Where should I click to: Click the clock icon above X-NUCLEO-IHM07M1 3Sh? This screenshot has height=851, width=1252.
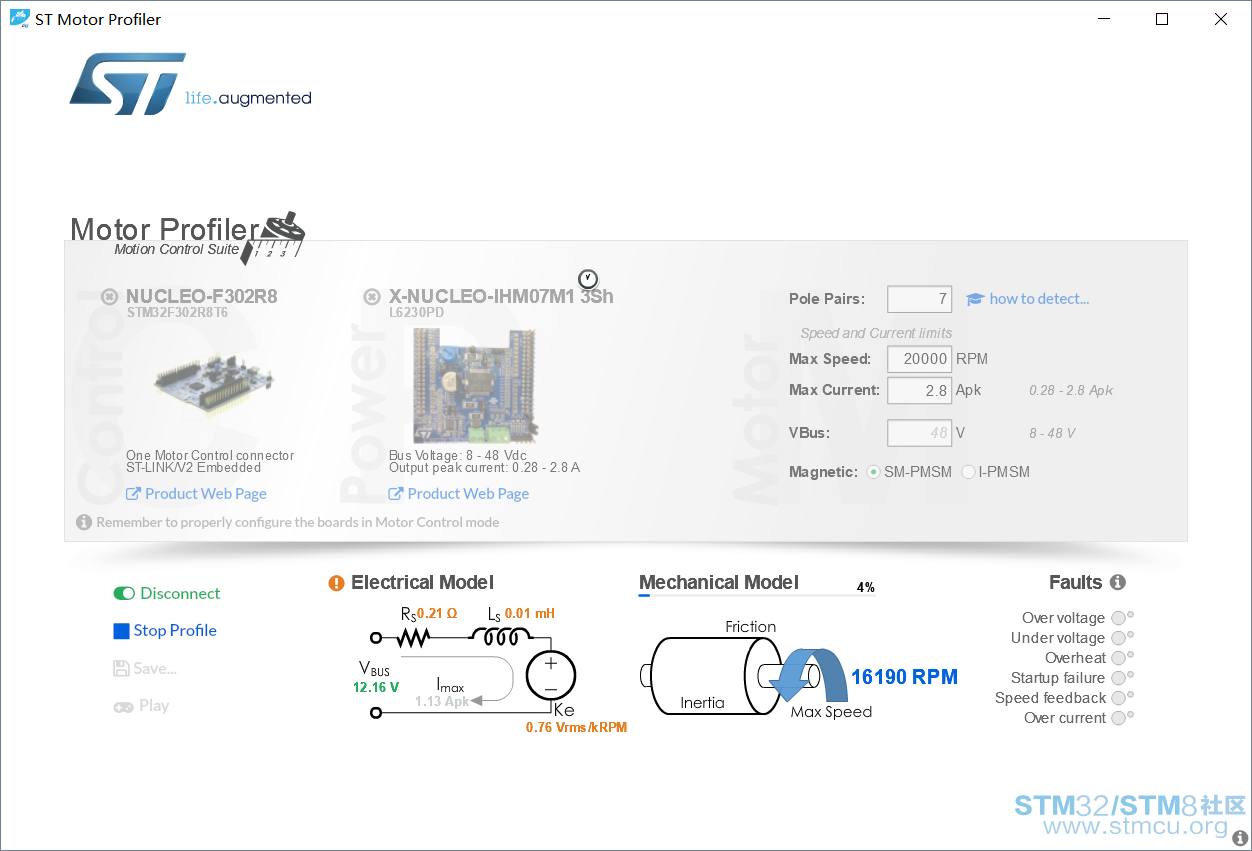click(588, 278)
